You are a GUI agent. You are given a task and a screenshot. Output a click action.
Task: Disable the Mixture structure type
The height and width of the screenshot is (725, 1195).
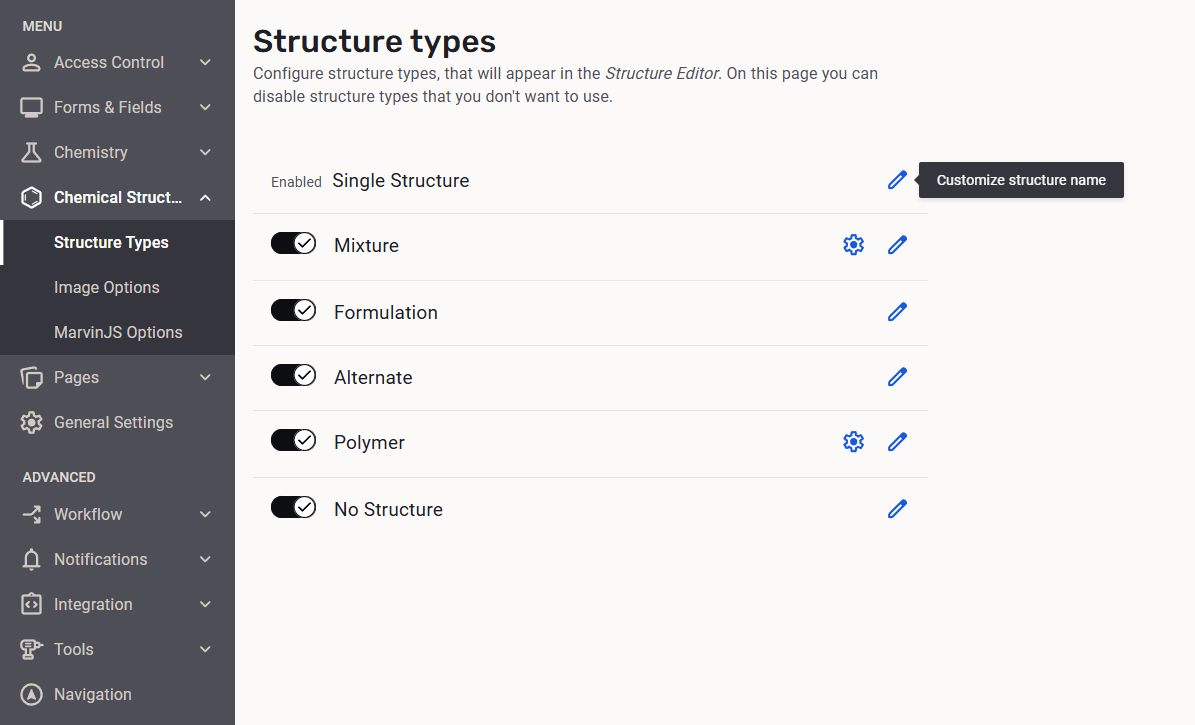[x=293, y=242]
